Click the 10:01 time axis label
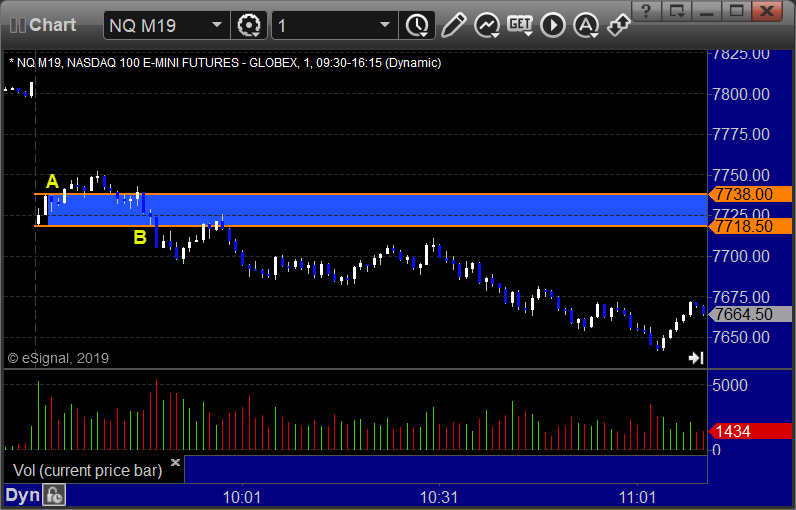This screenshot has width=796, height=510. [242, 497]
